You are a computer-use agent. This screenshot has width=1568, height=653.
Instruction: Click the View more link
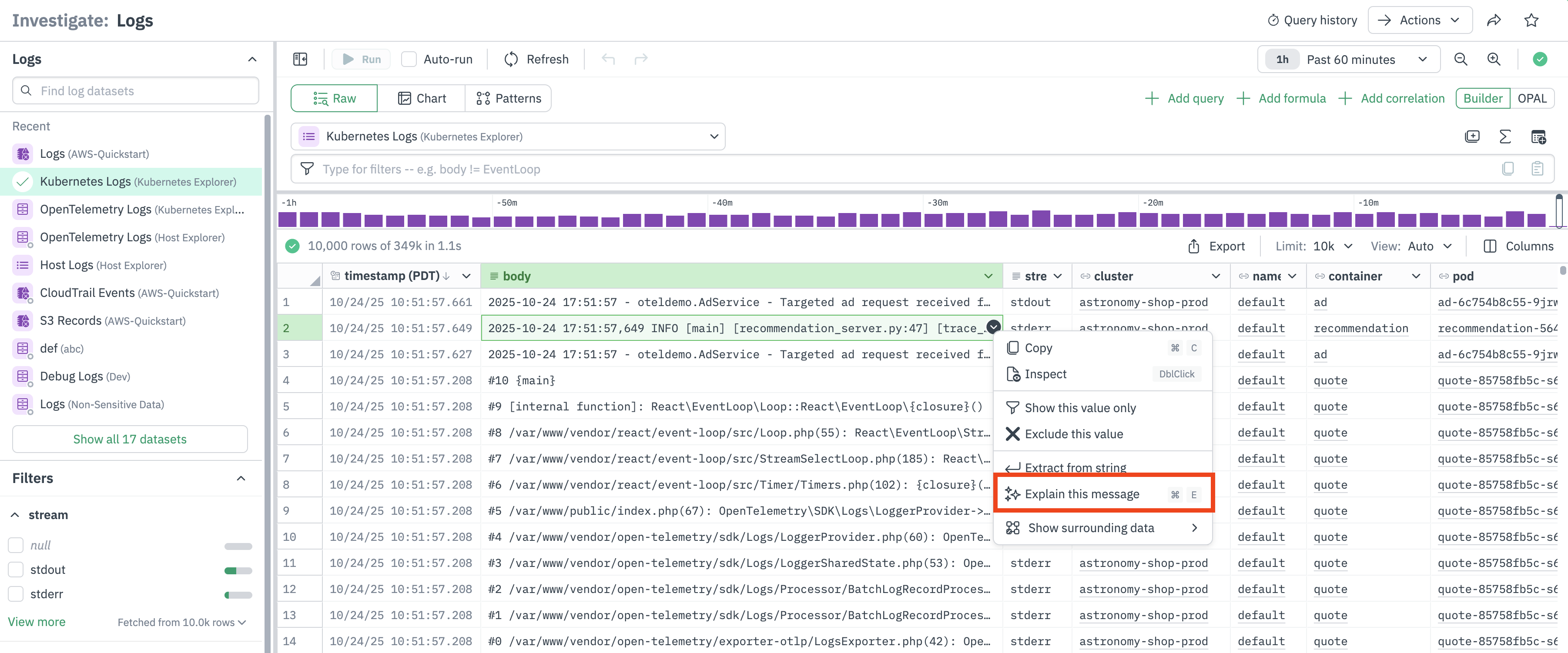[x=37, y=621]
